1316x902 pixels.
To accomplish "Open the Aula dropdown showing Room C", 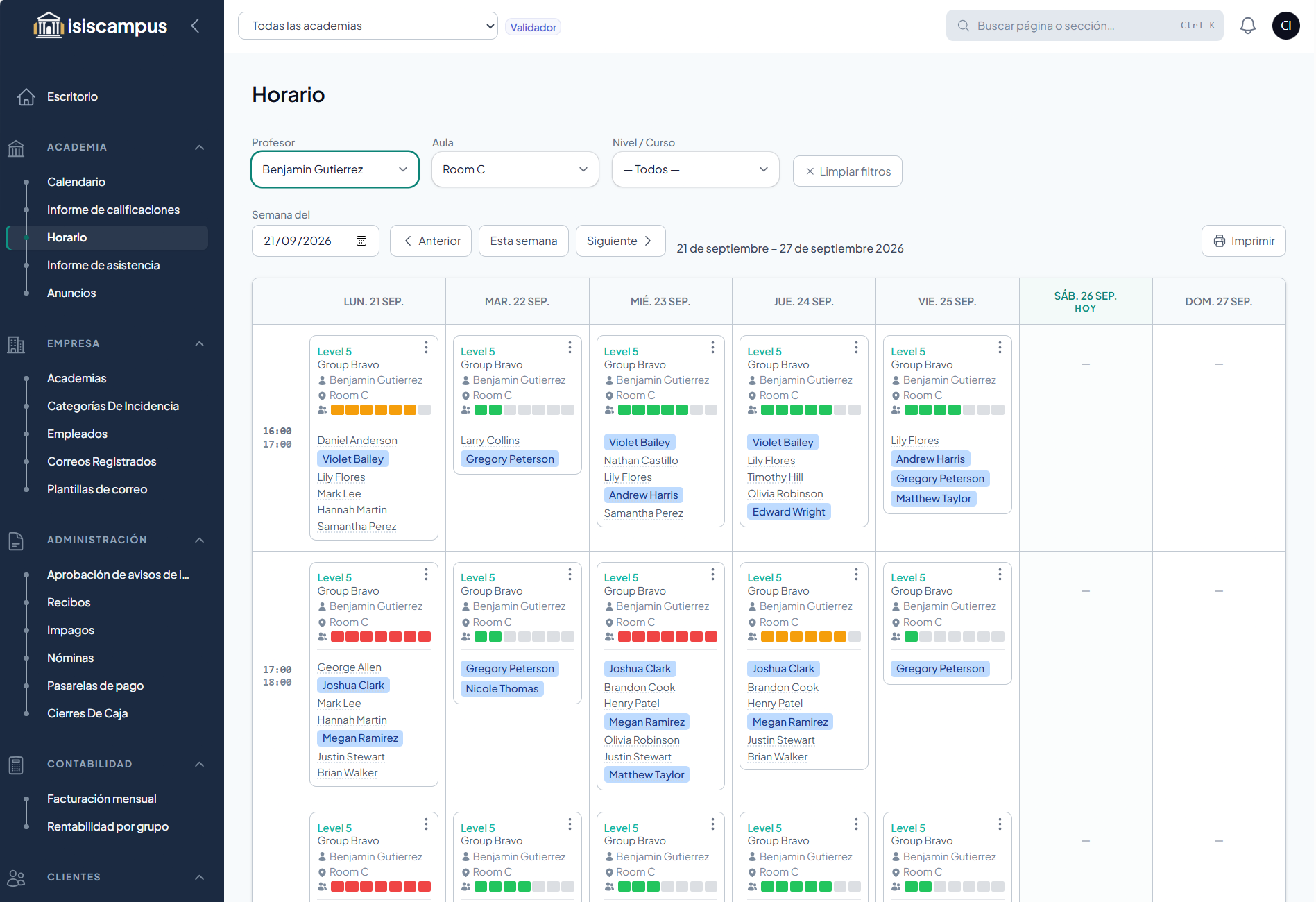I will 515,169.
